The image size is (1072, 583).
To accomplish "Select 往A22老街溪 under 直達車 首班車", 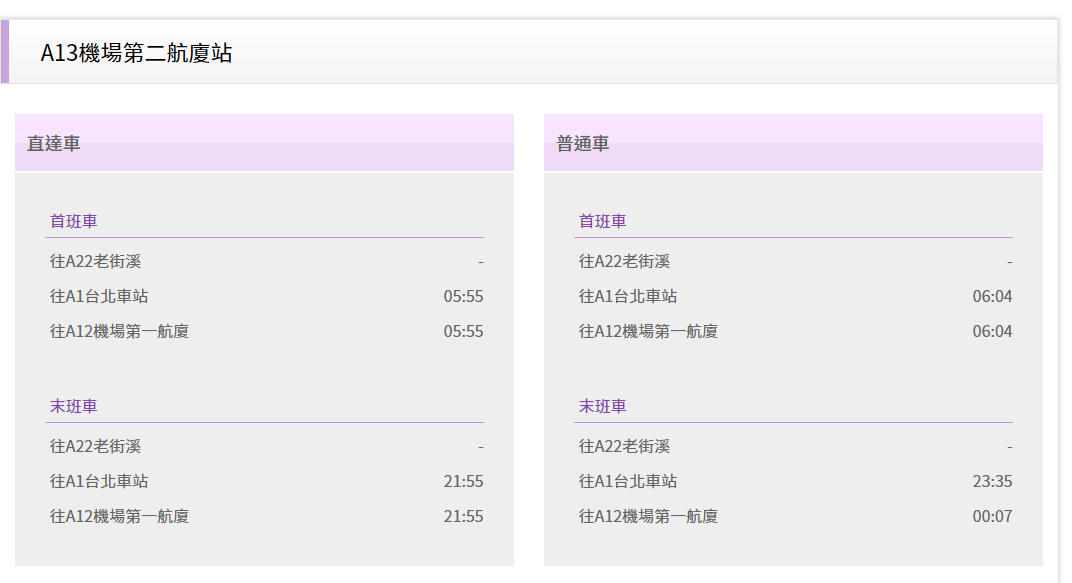I will pos(96,261).
